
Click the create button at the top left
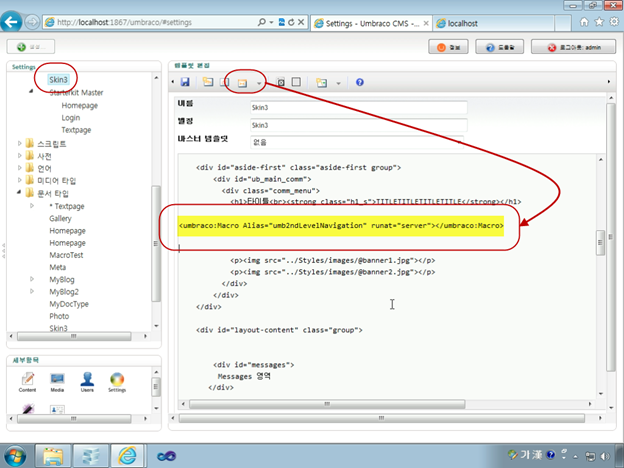[31, 47]
